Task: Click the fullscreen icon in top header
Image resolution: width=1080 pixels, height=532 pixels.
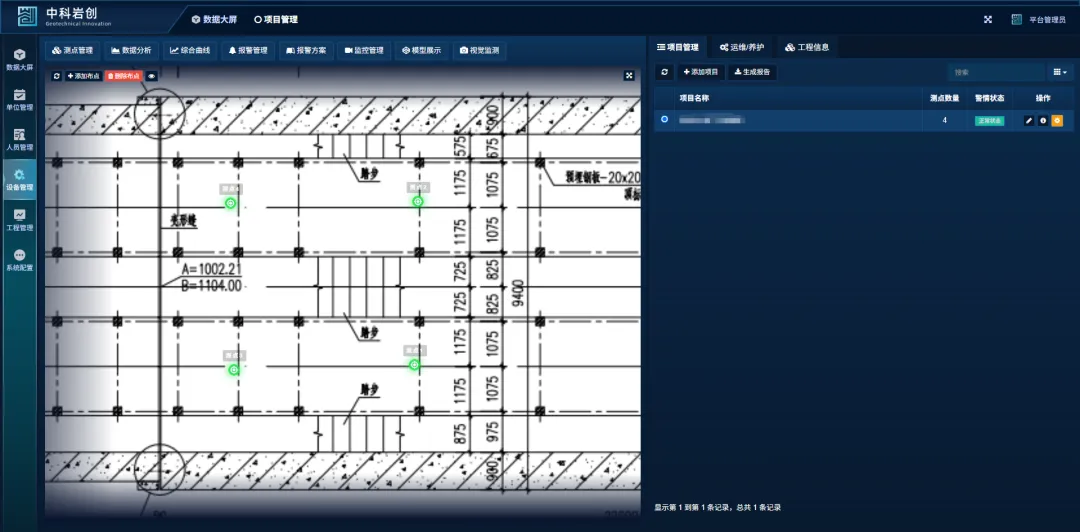Action: click(x=988, y=19)
